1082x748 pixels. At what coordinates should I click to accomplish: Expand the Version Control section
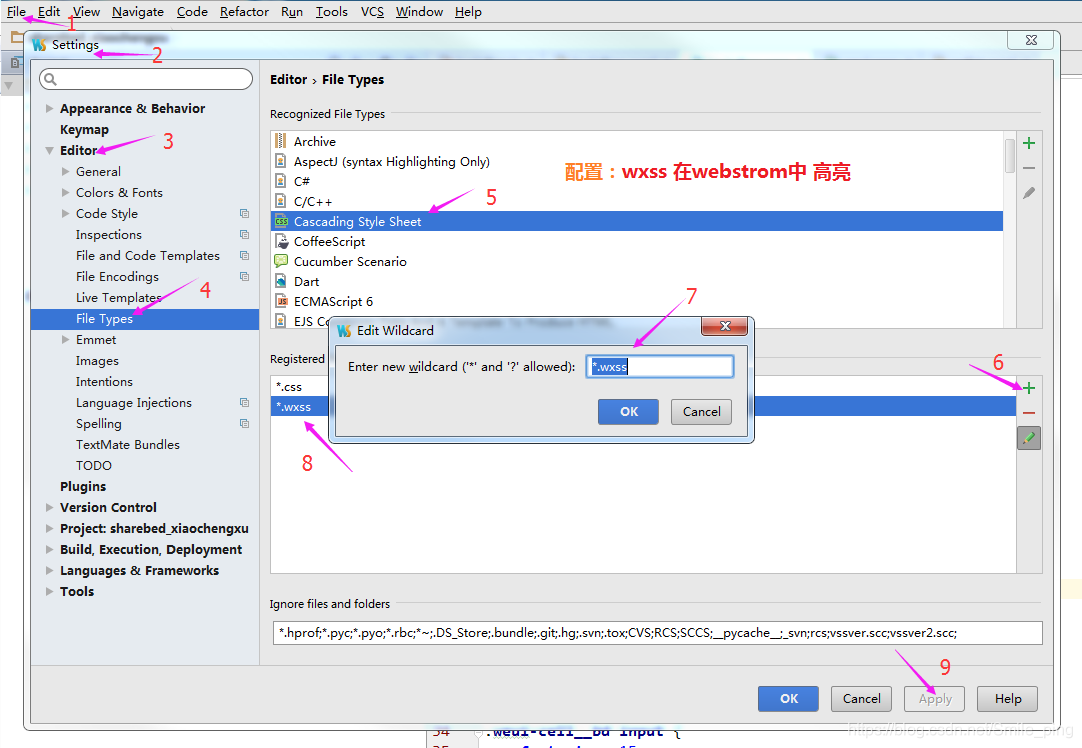point(49,507)
